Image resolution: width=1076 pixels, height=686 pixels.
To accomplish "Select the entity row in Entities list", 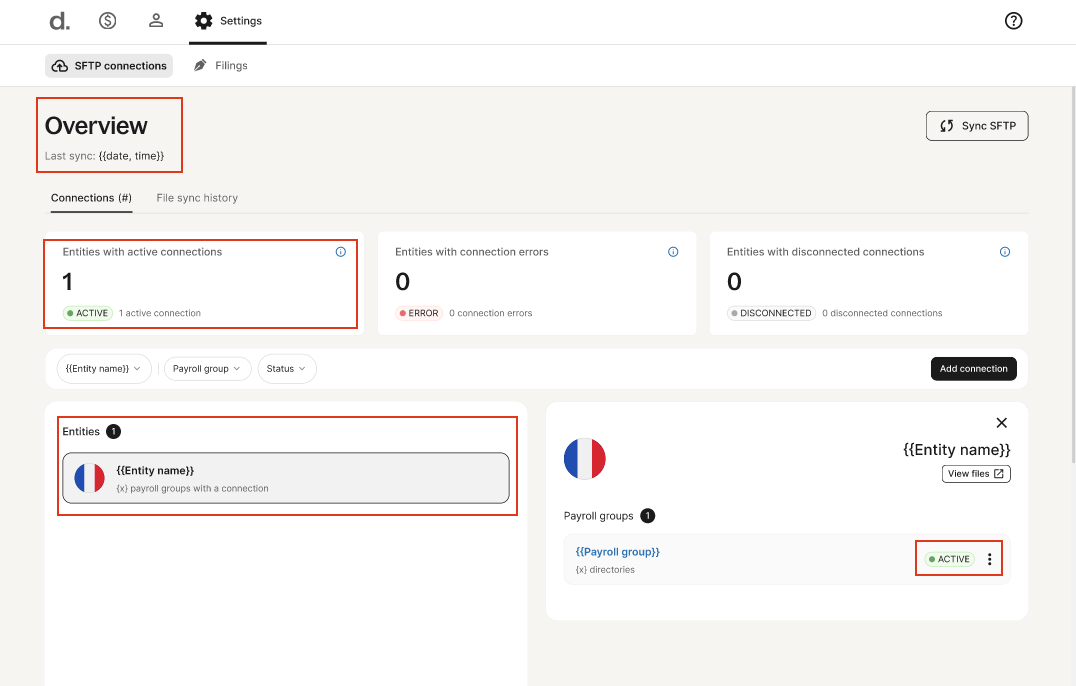I will point(286,478).
